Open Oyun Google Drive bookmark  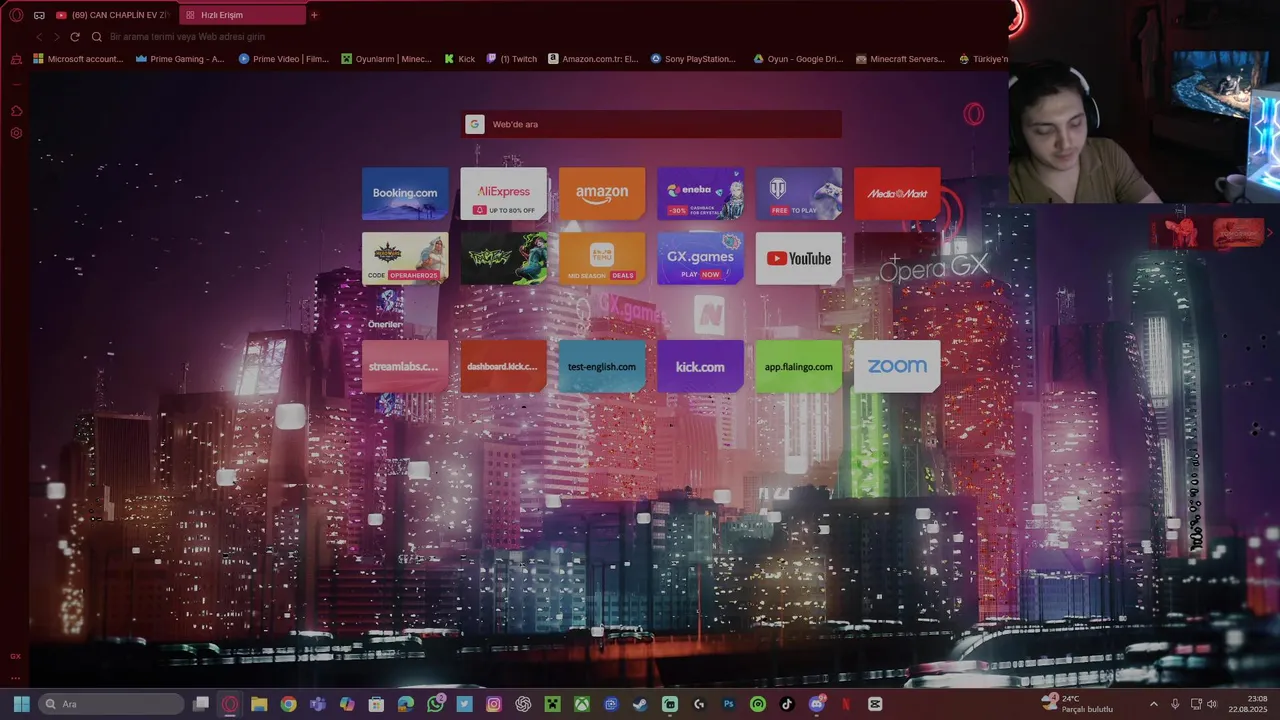tap(799, 59)
